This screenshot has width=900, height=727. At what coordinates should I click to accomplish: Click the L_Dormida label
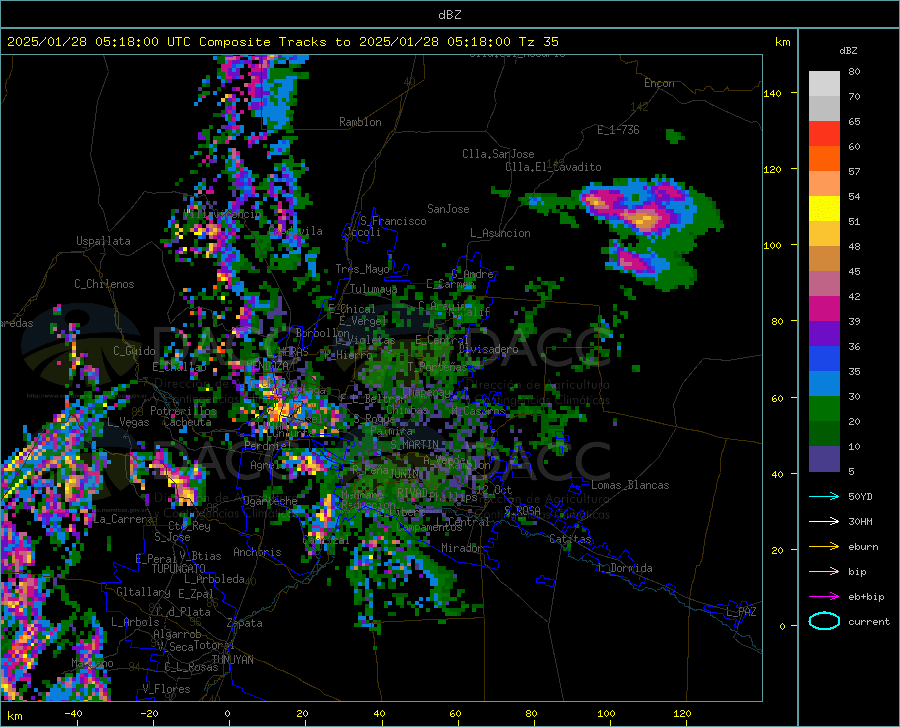click(624, 568)
